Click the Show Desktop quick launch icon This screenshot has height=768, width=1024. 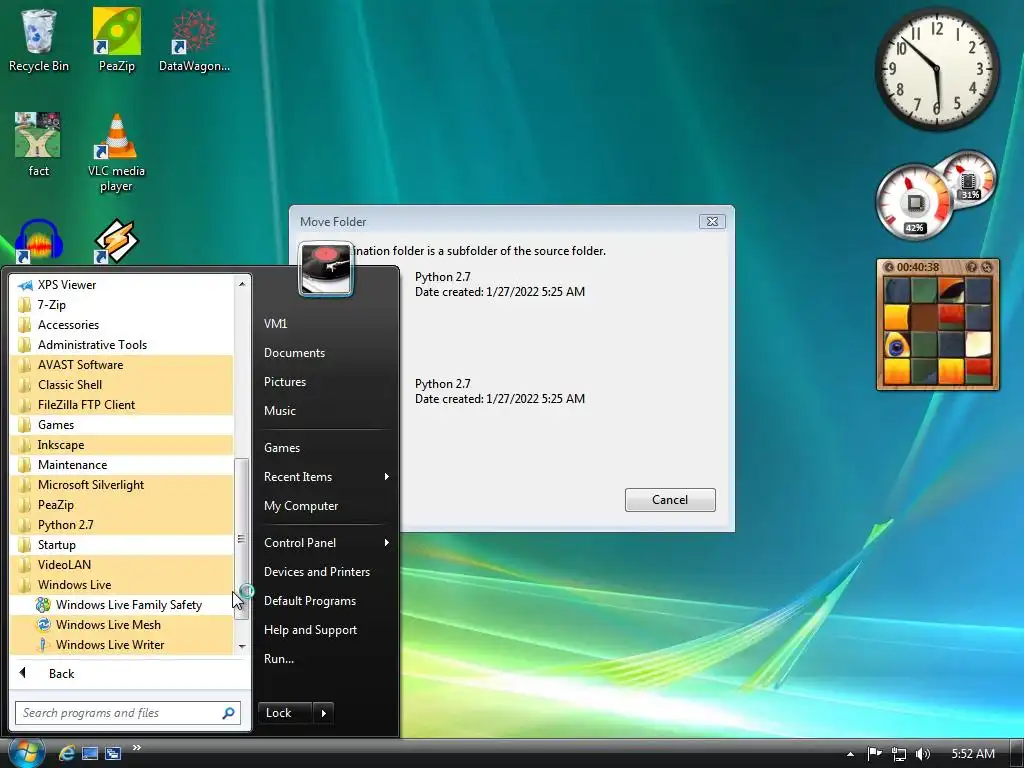[90, 753]
